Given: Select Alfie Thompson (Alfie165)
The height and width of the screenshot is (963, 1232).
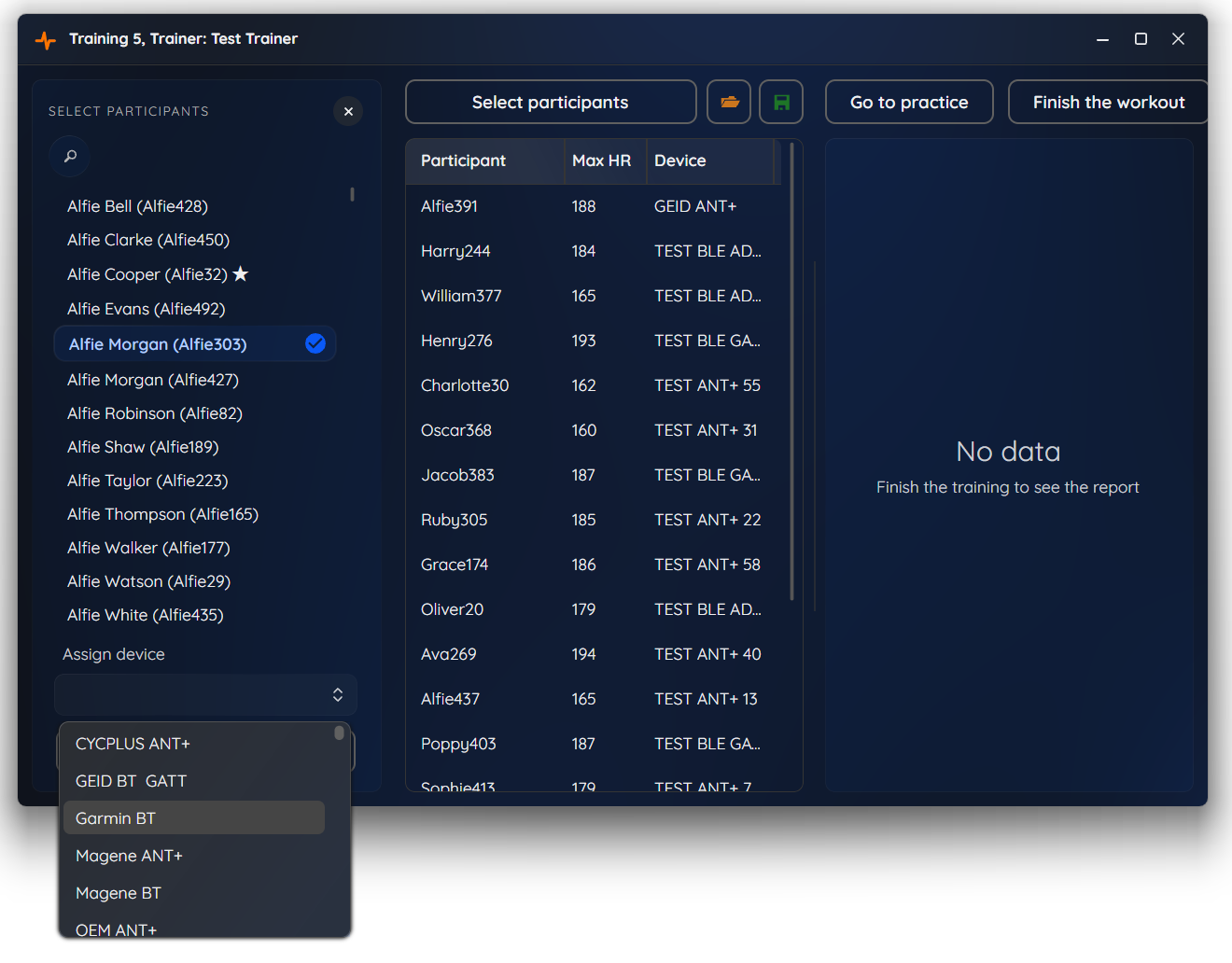Looking at the screenshot, I should pyautogui.click(x=196, y=514).
